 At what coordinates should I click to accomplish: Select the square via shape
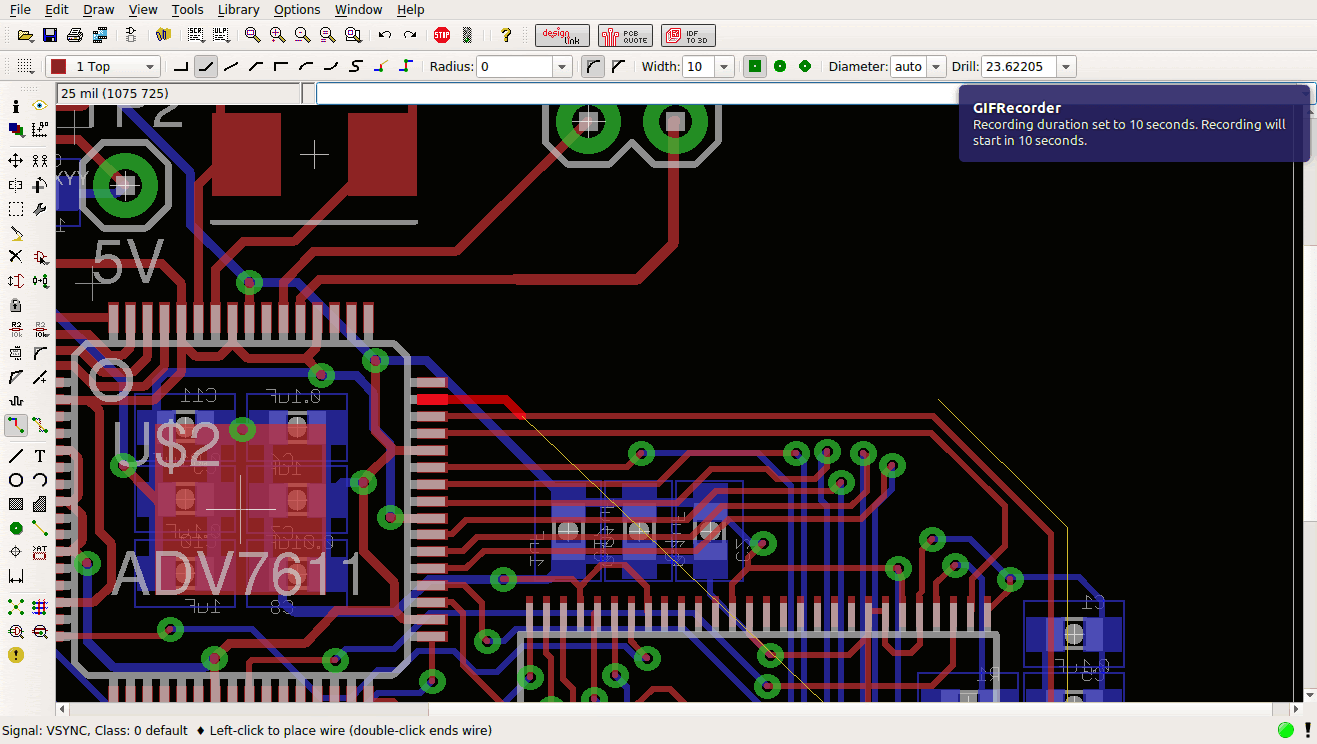pos(755,67)
